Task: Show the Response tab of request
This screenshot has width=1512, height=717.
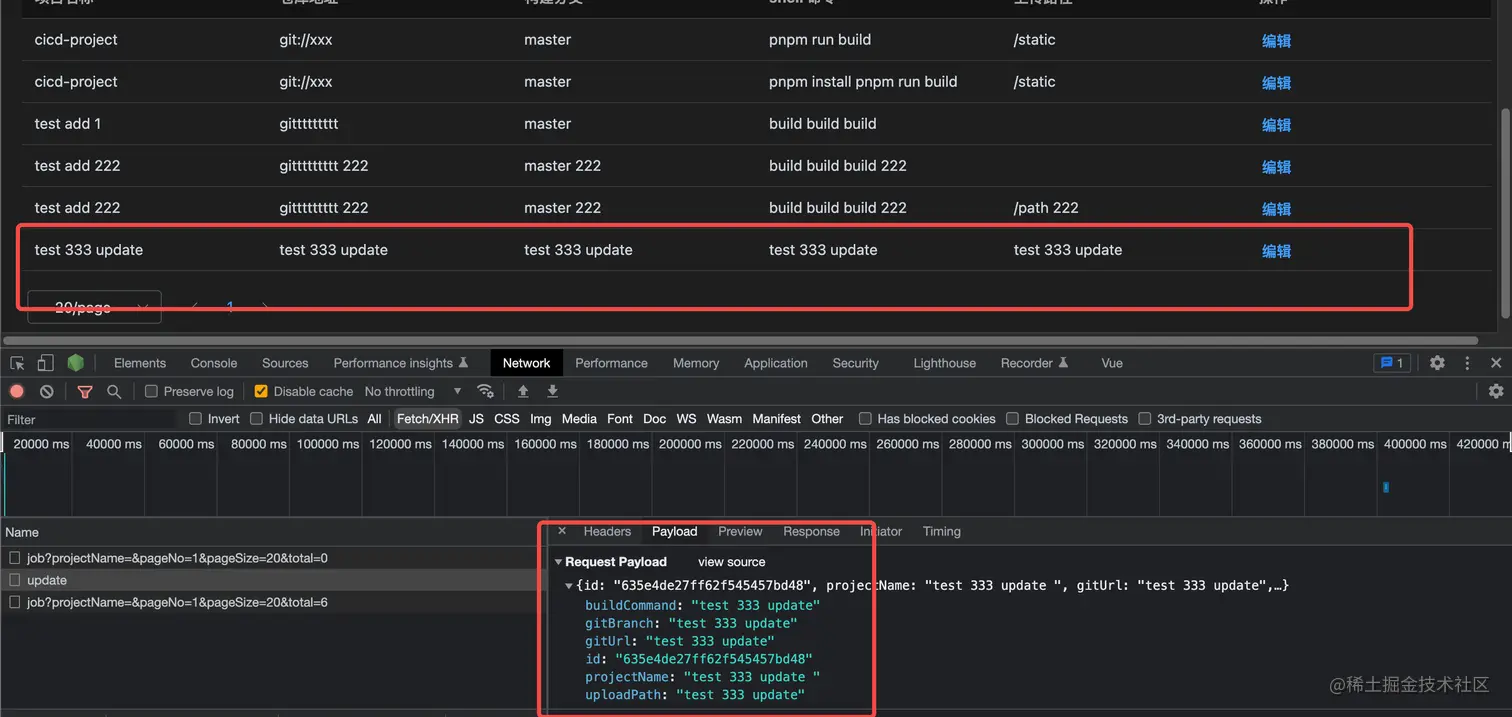Action: point(811,531)
